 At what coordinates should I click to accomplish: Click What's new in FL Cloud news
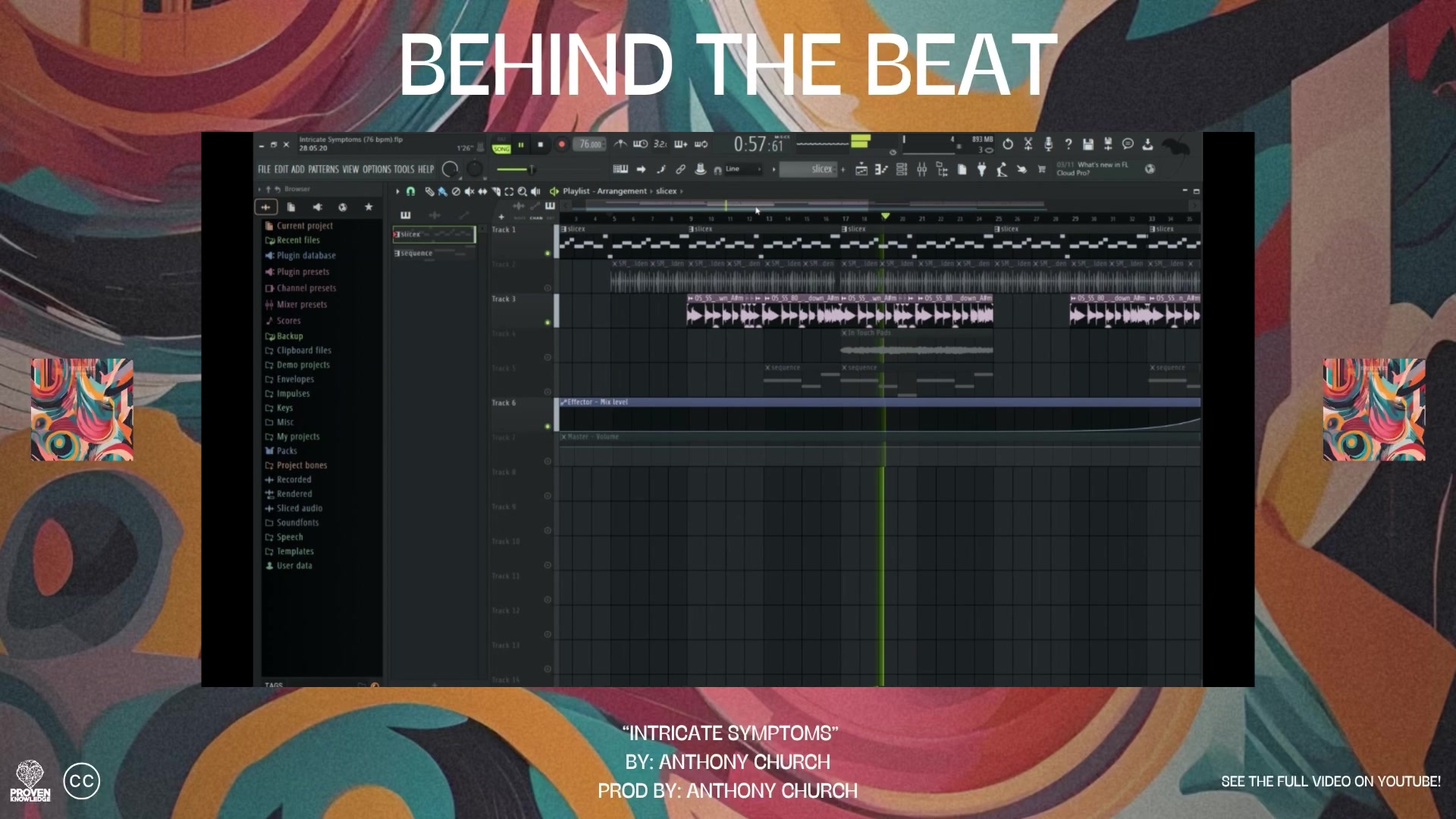[x=1093, y=168]
